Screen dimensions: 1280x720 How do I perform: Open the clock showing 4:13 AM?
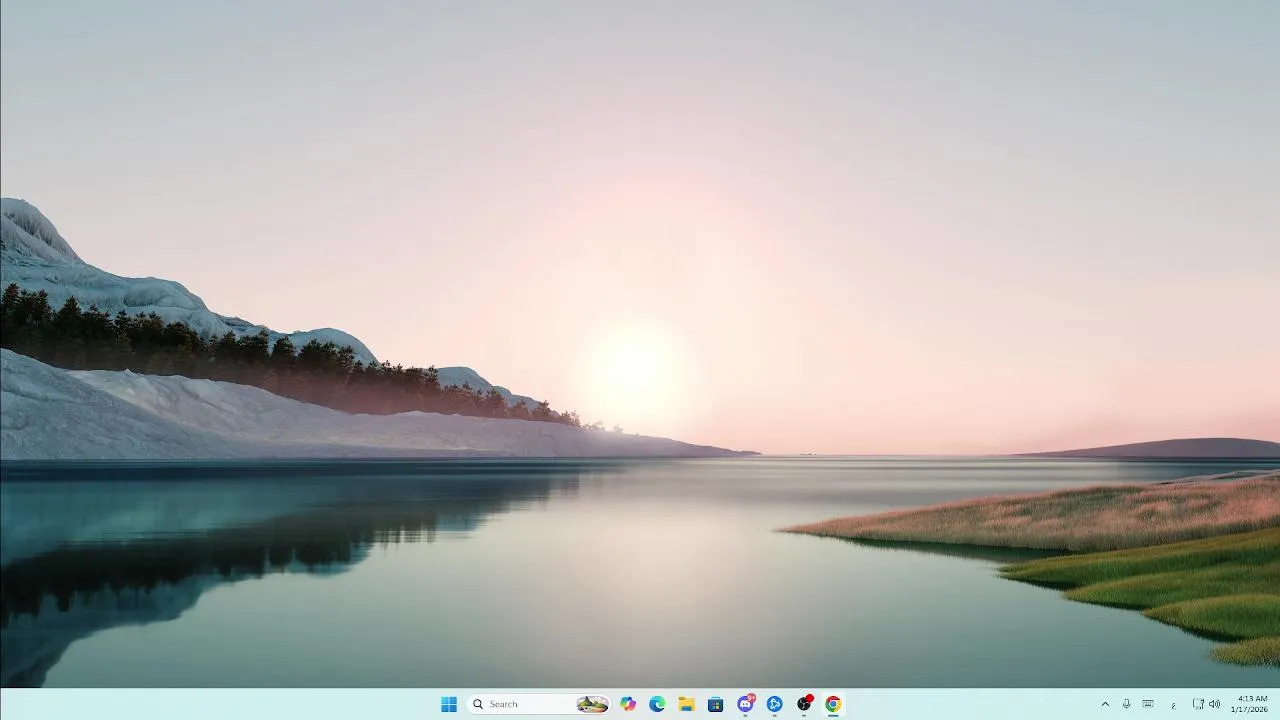[x=1251, y=704]
